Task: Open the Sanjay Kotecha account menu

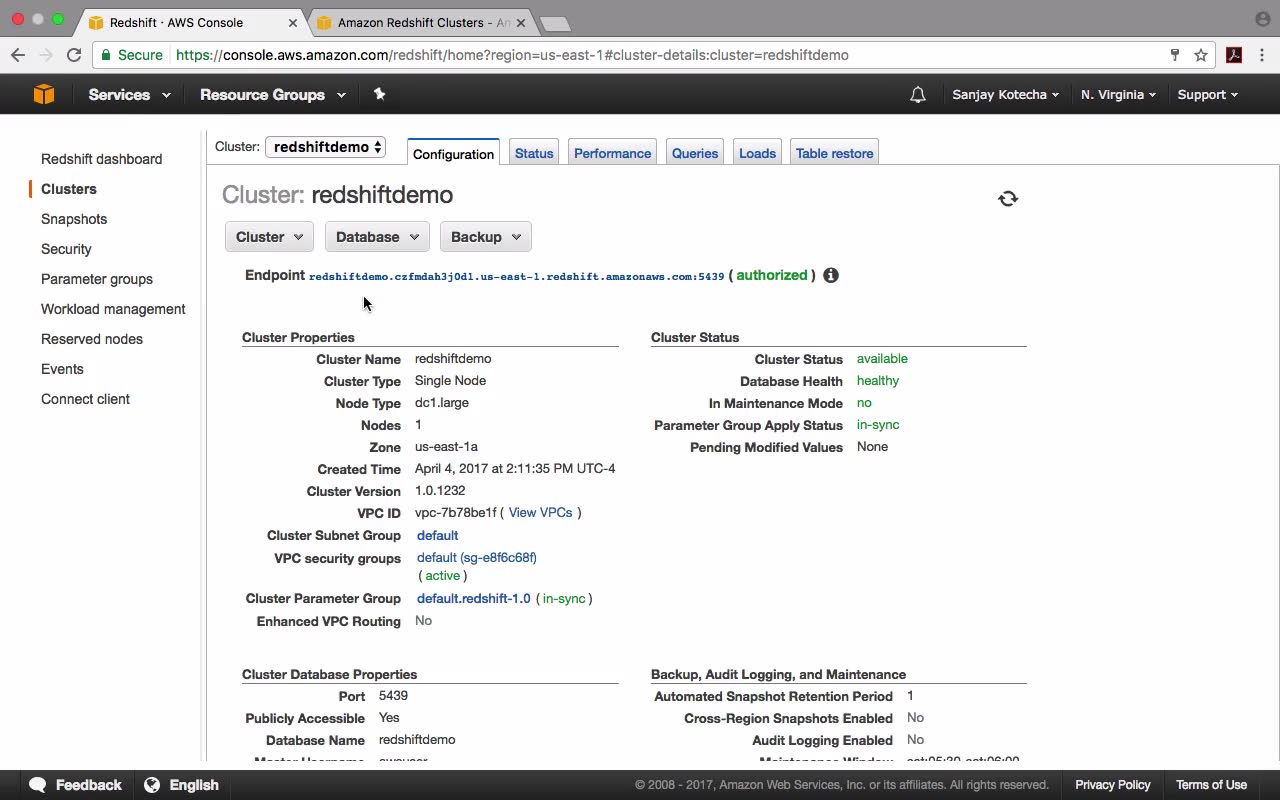Action: tap(1006, 95)
